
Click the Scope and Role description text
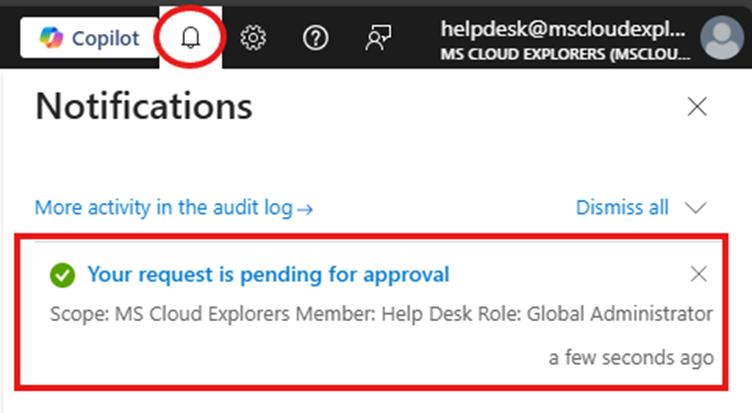[381, 315]
